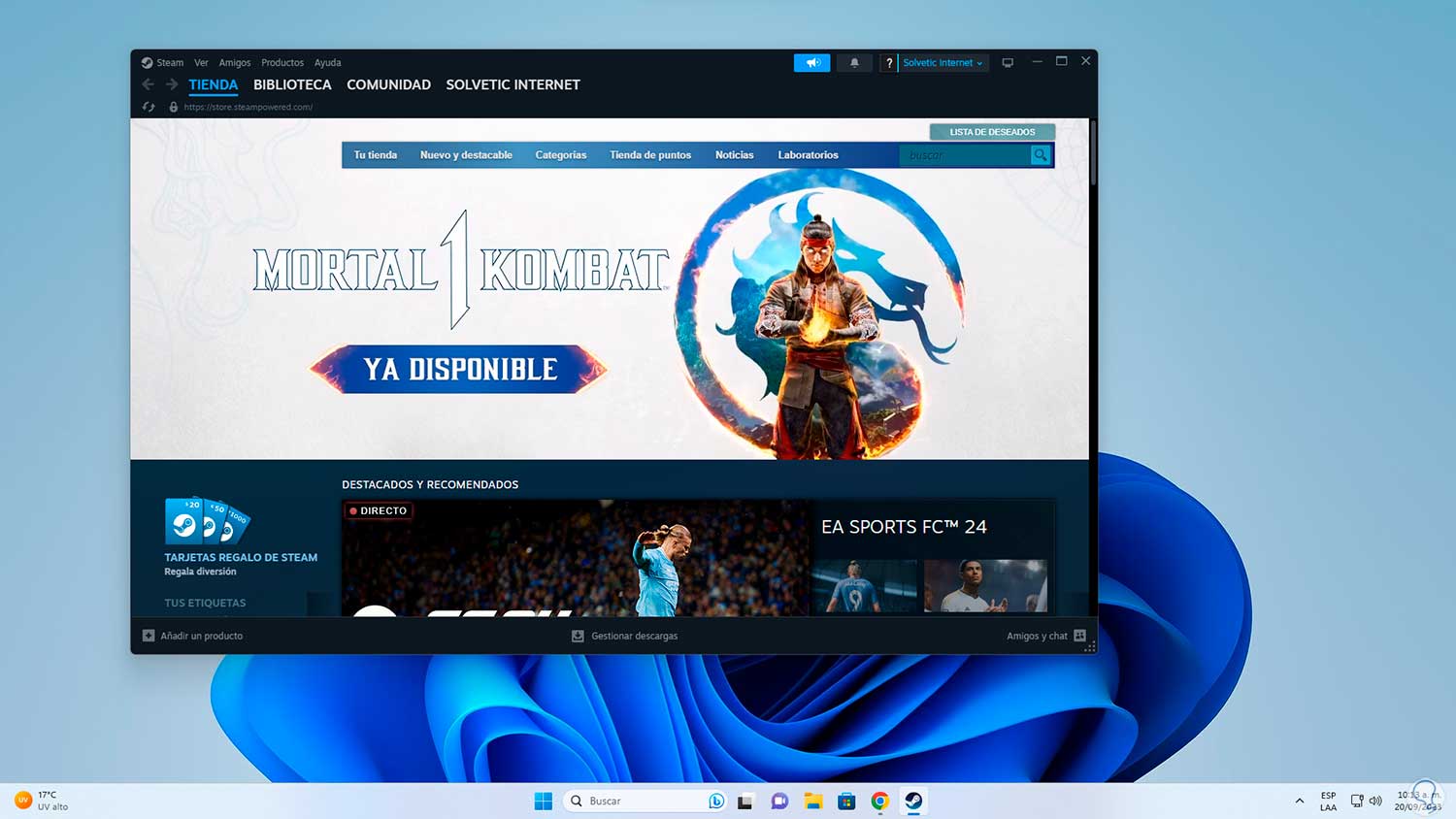The height and width of the screenshot is (819, 1456).
Task: Launch Google Chrome from the taskbar
Action: (x=880, y=801)
